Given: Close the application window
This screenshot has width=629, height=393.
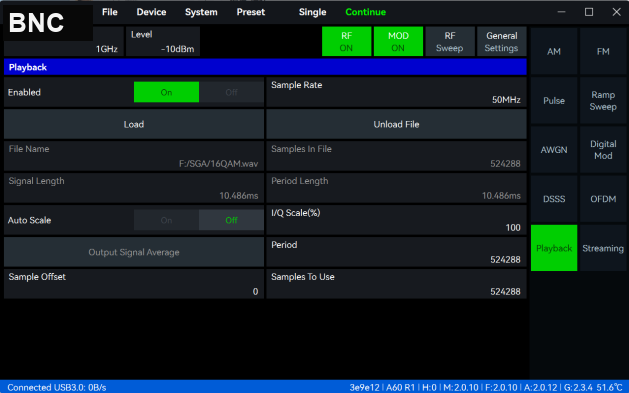Looking at the screenshot, I should click(617, 12).
